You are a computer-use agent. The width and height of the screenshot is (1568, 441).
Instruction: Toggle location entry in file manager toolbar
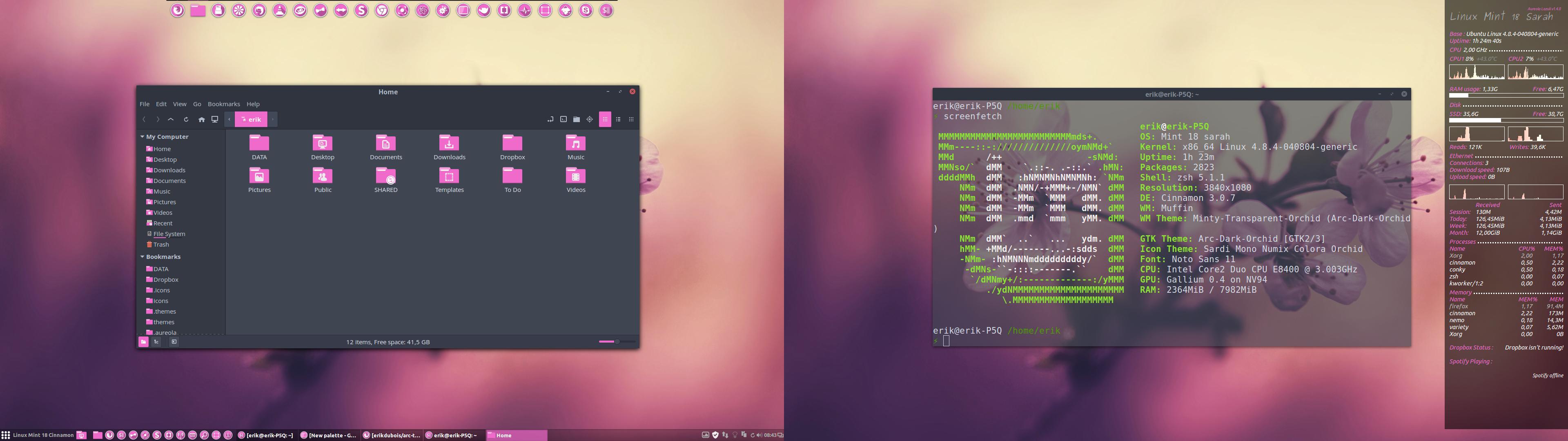550,119
